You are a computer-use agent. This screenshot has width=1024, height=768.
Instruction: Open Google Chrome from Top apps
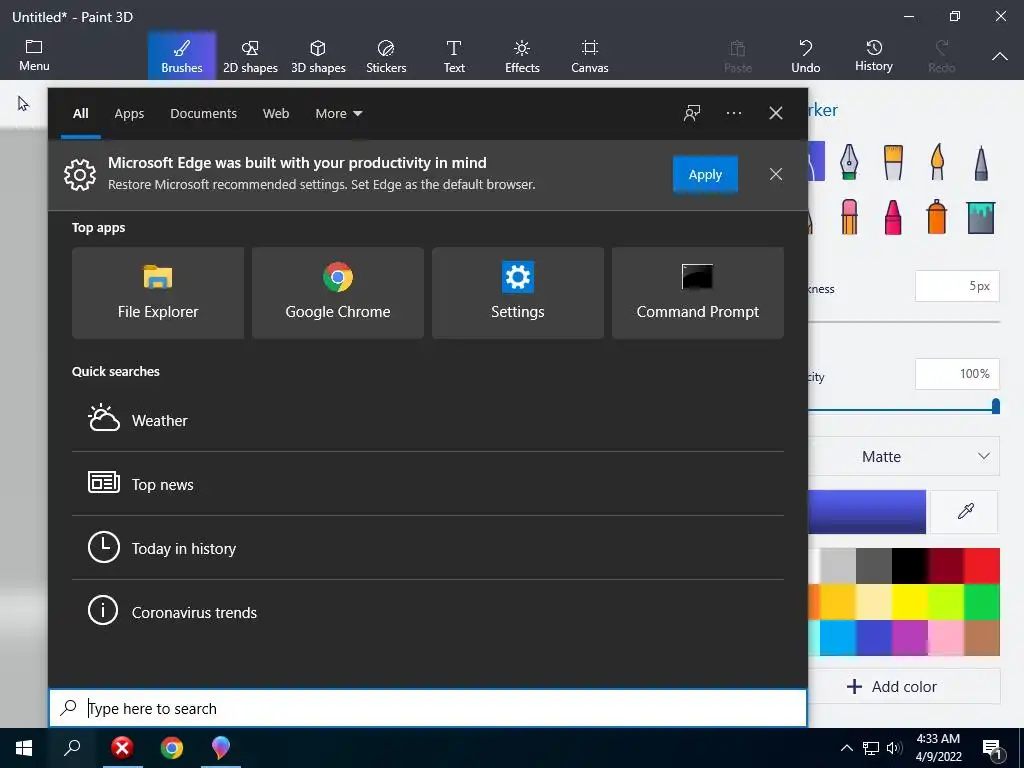(x=338, y=293)
